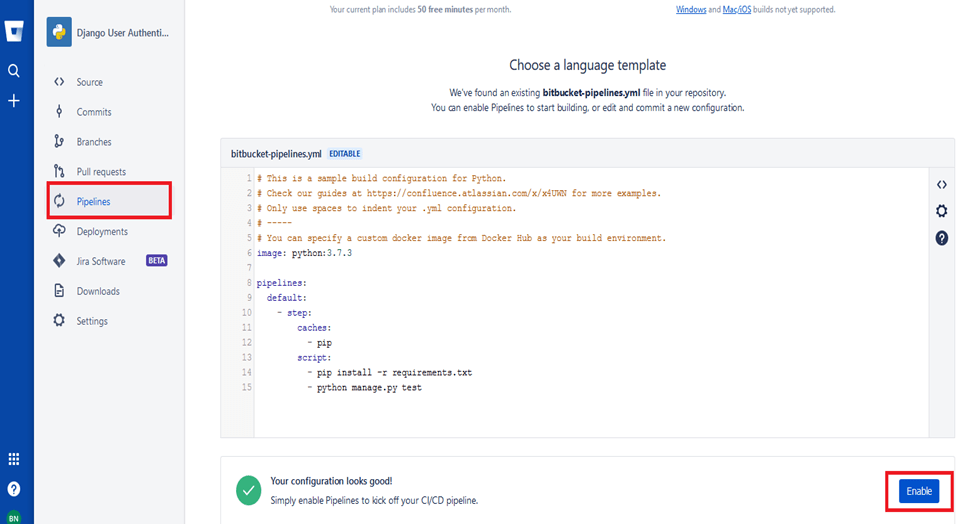Click the Pull requests icon

pos(59,171)
